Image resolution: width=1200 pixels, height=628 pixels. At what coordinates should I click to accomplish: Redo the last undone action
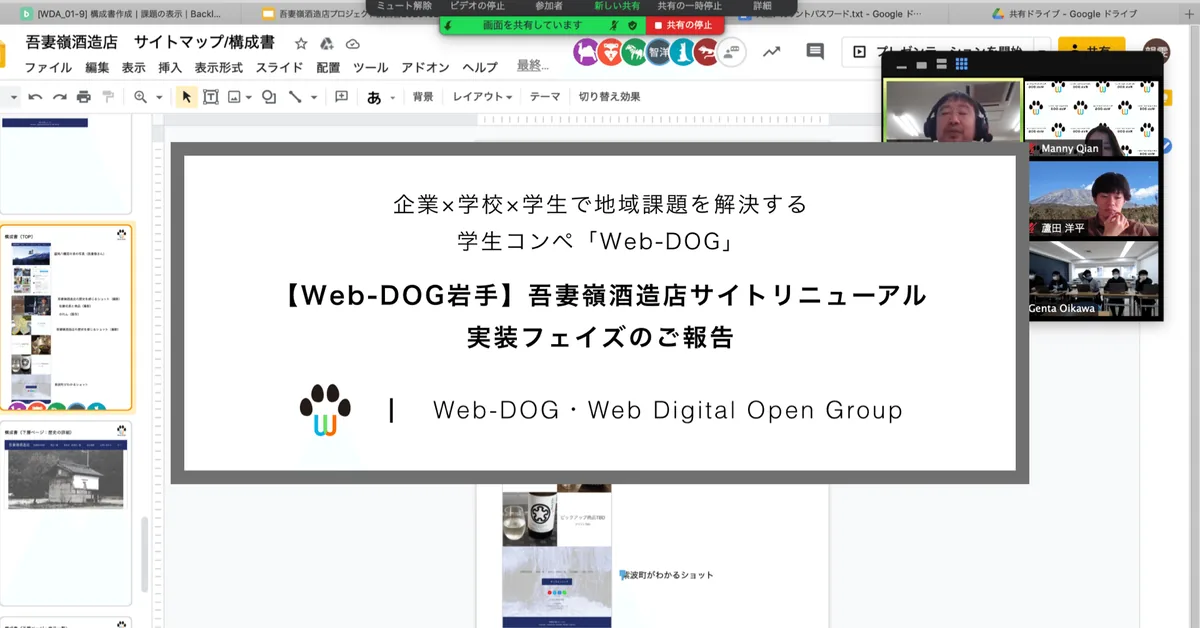point(60,97)
